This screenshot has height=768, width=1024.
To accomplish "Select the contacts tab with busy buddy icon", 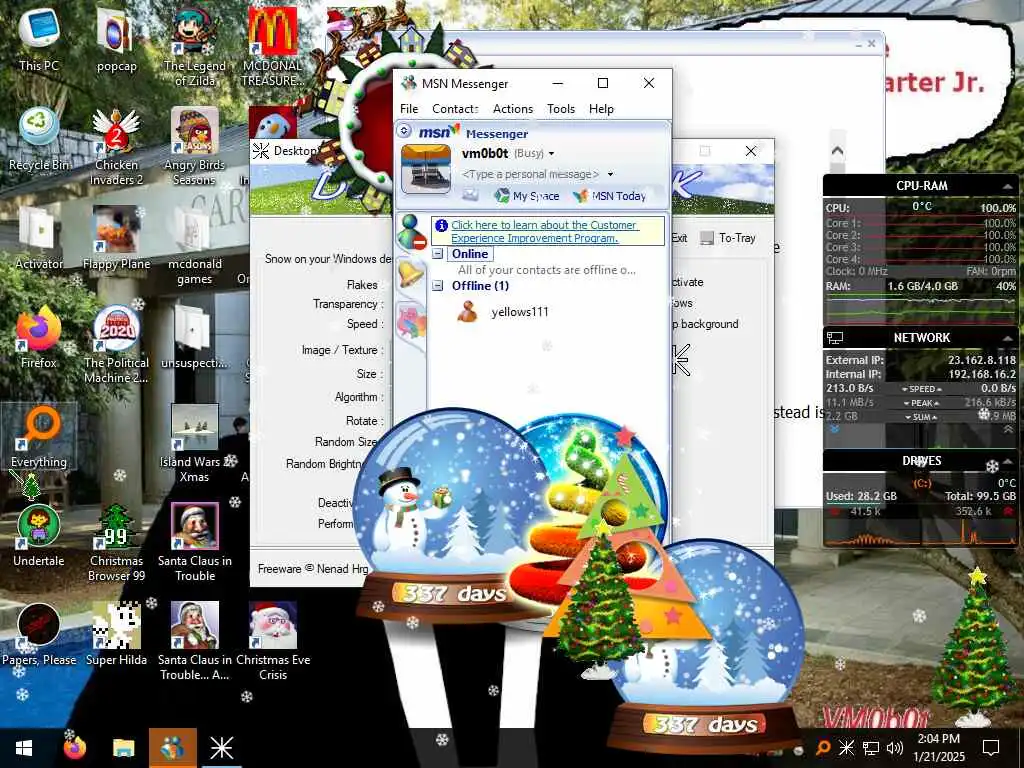I will [x=411, y=232].
